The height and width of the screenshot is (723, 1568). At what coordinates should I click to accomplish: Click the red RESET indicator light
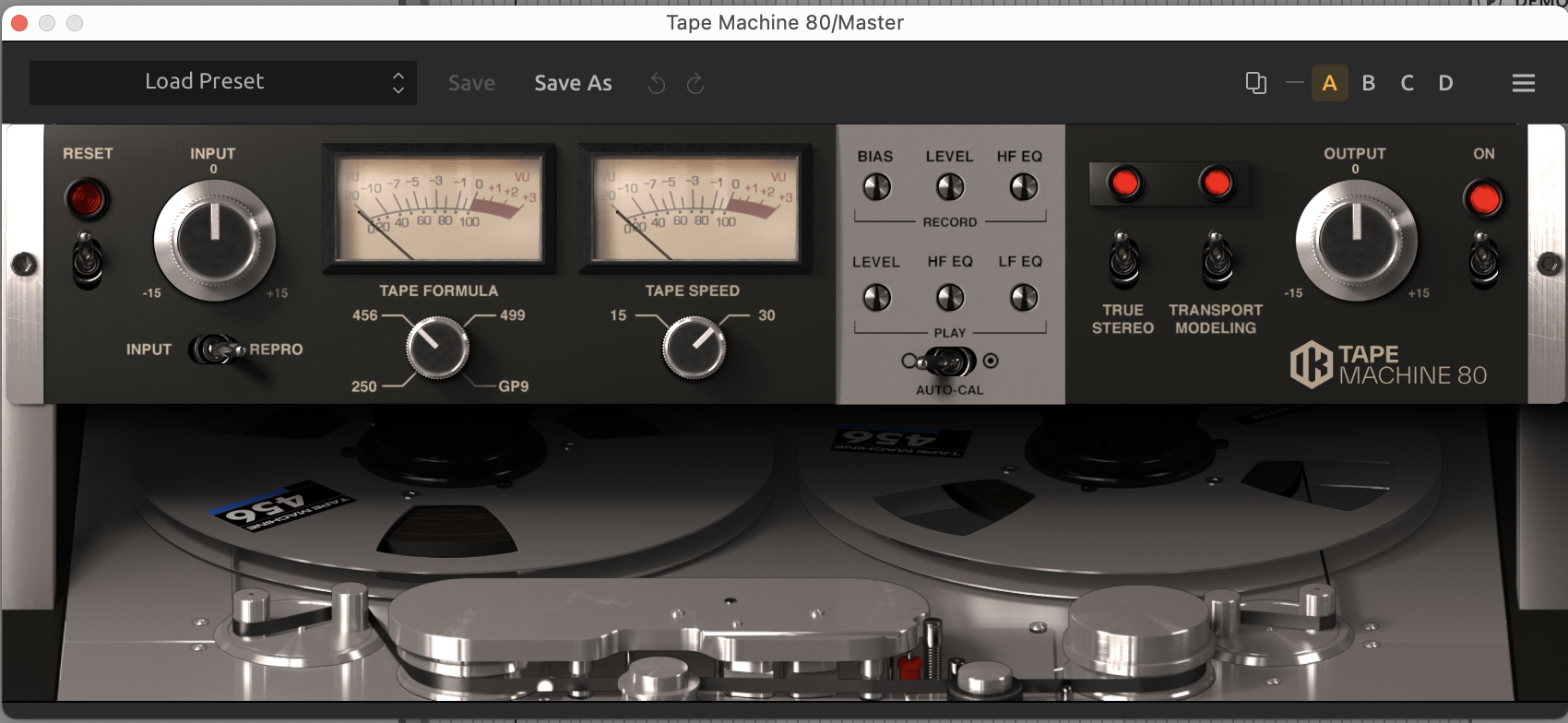pos(87,198)
